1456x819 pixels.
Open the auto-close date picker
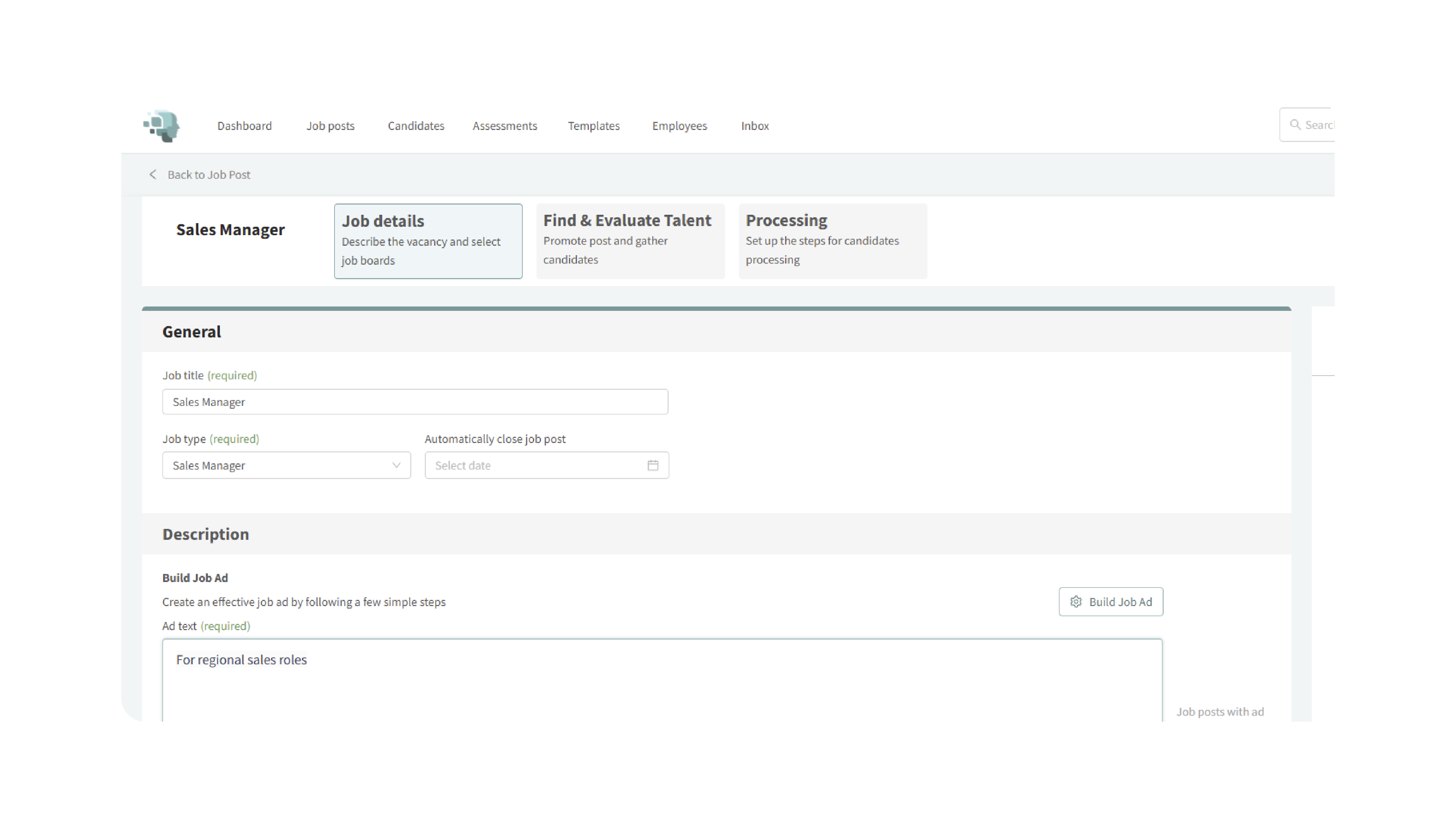pyautogui.click(x=537, y=465)
